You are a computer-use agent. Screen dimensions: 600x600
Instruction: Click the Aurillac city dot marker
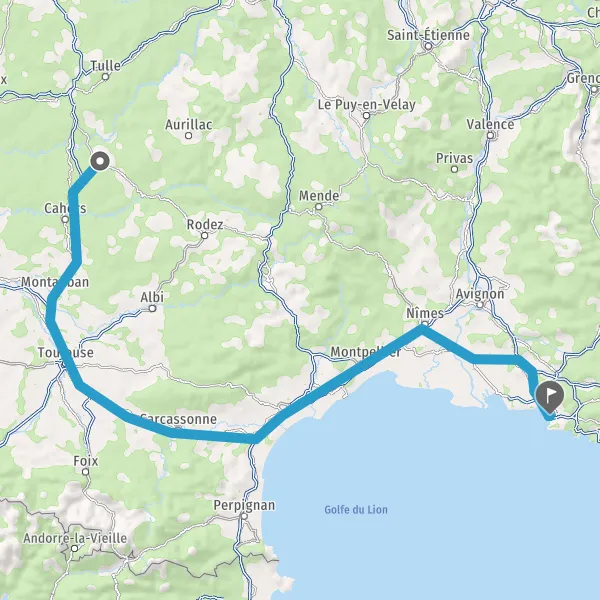click(188, 135)
